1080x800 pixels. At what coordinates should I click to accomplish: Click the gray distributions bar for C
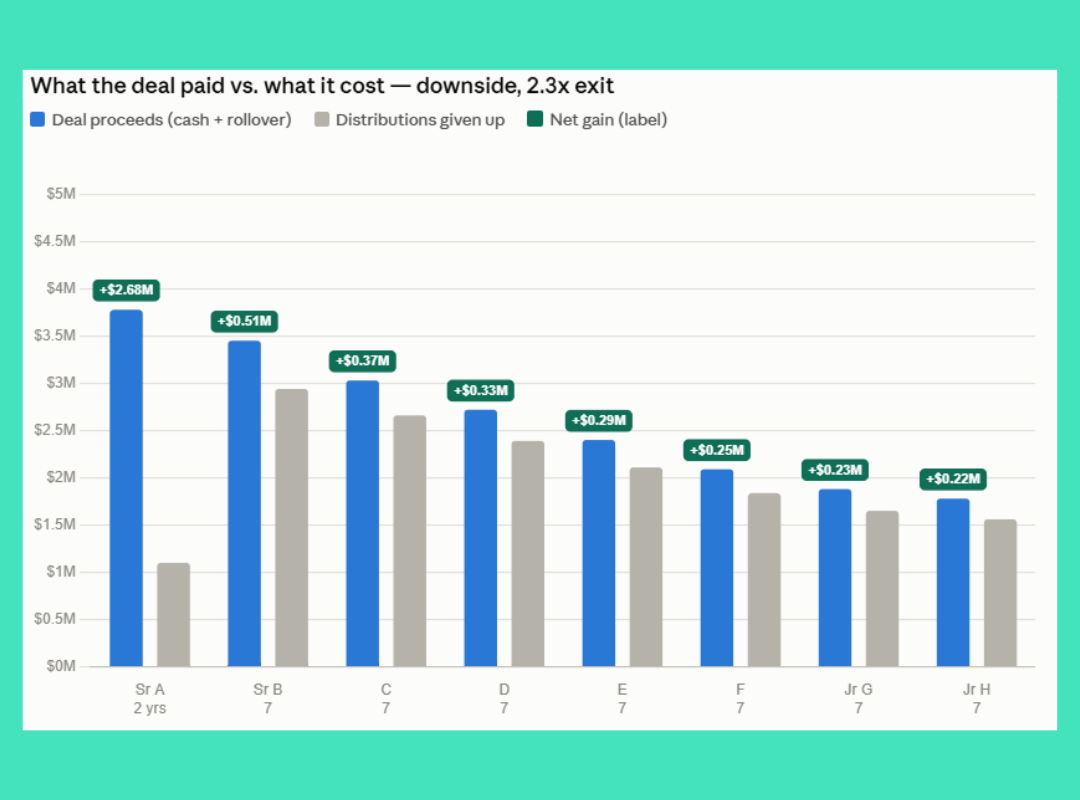click(x=410, y=541)
